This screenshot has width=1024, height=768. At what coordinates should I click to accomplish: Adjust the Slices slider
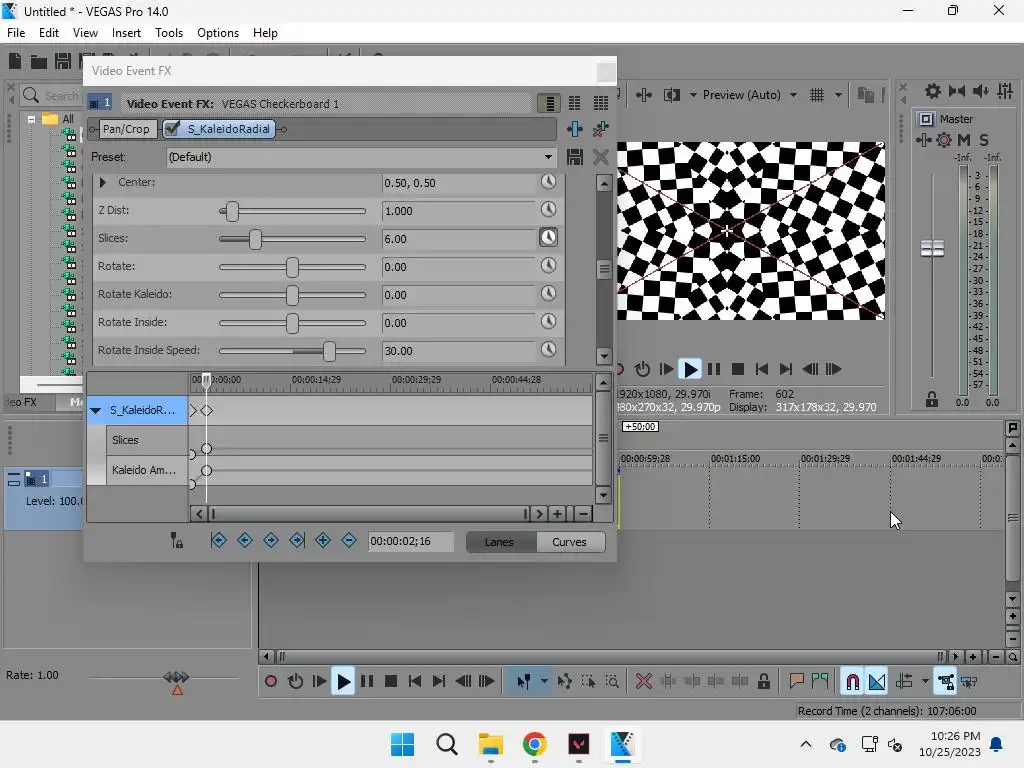(x=255, y=239)
